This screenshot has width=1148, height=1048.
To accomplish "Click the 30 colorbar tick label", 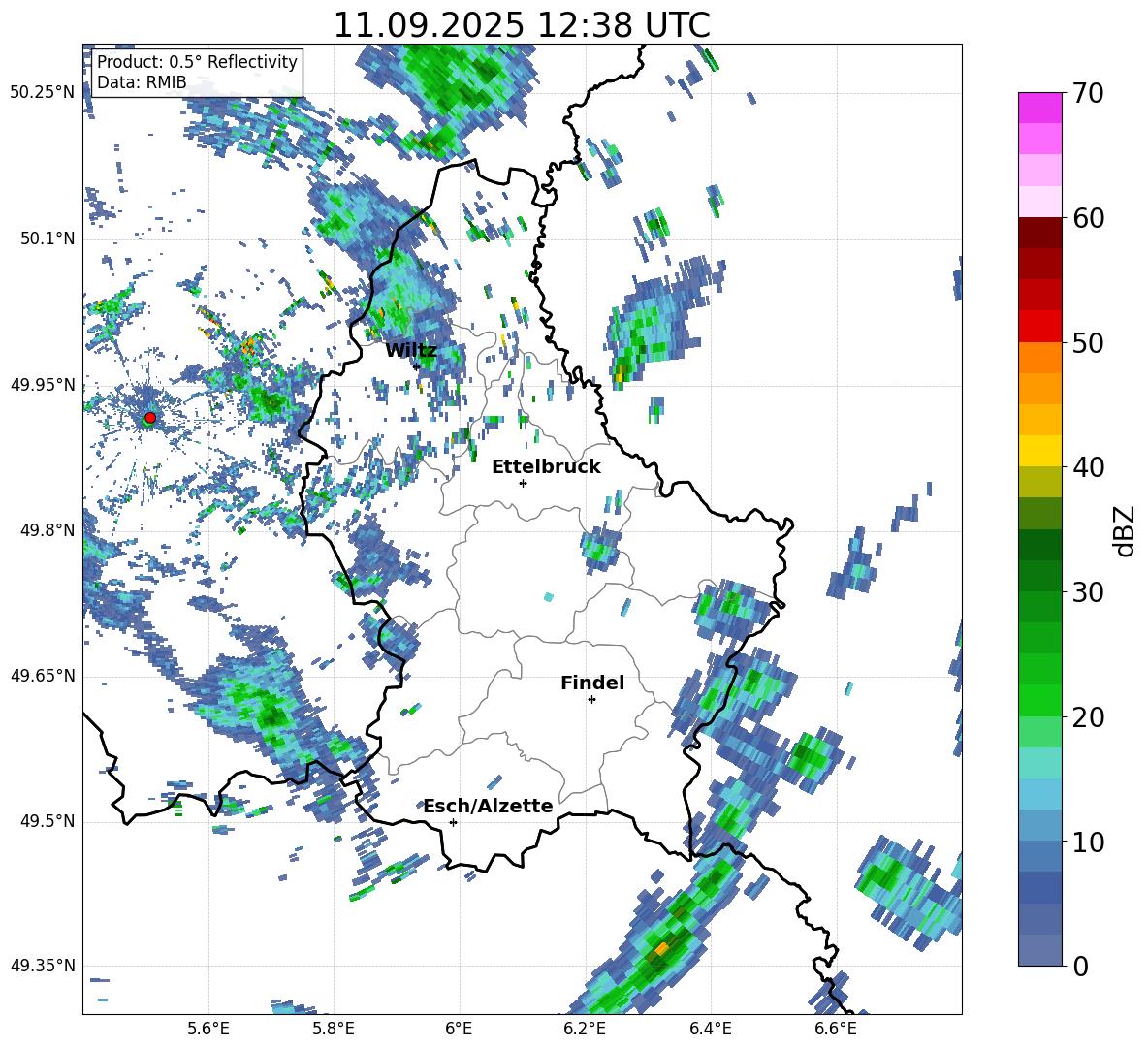I will (1088, 592).
